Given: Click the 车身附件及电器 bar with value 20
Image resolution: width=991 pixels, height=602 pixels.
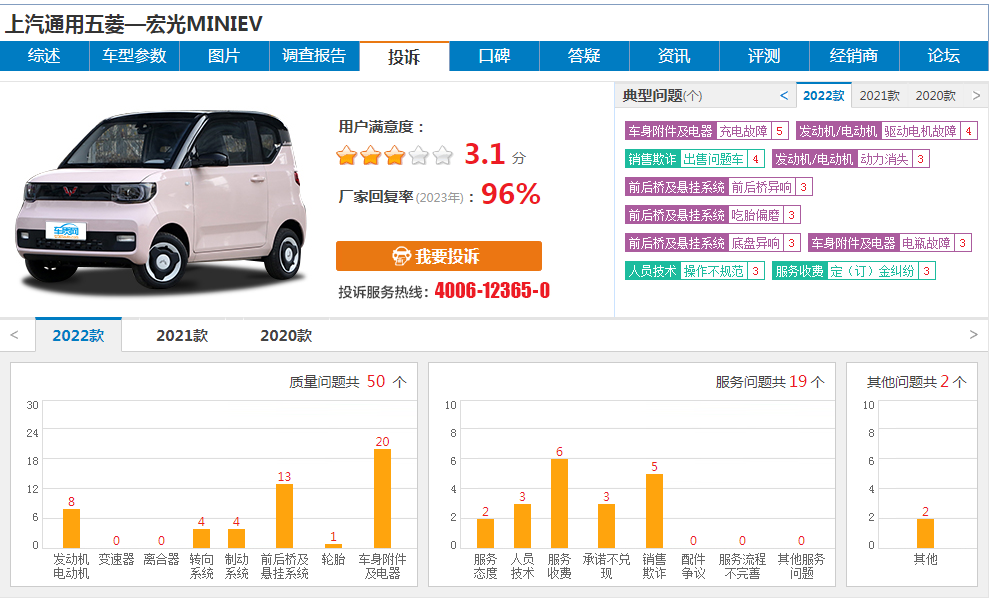Looking at the screenshot, I should (x=382, y=498).
